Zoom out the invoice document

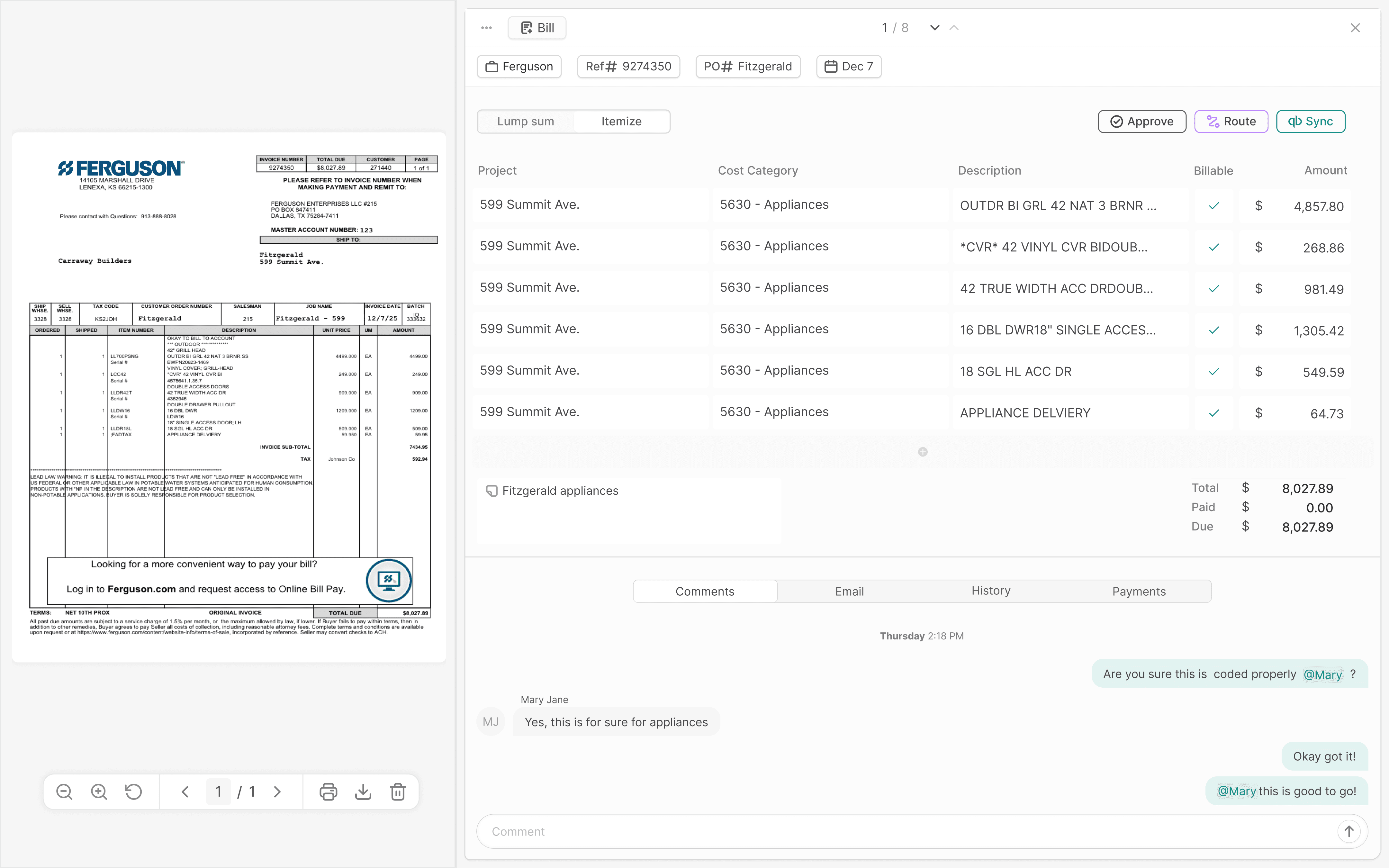click(x=64, y=791)
